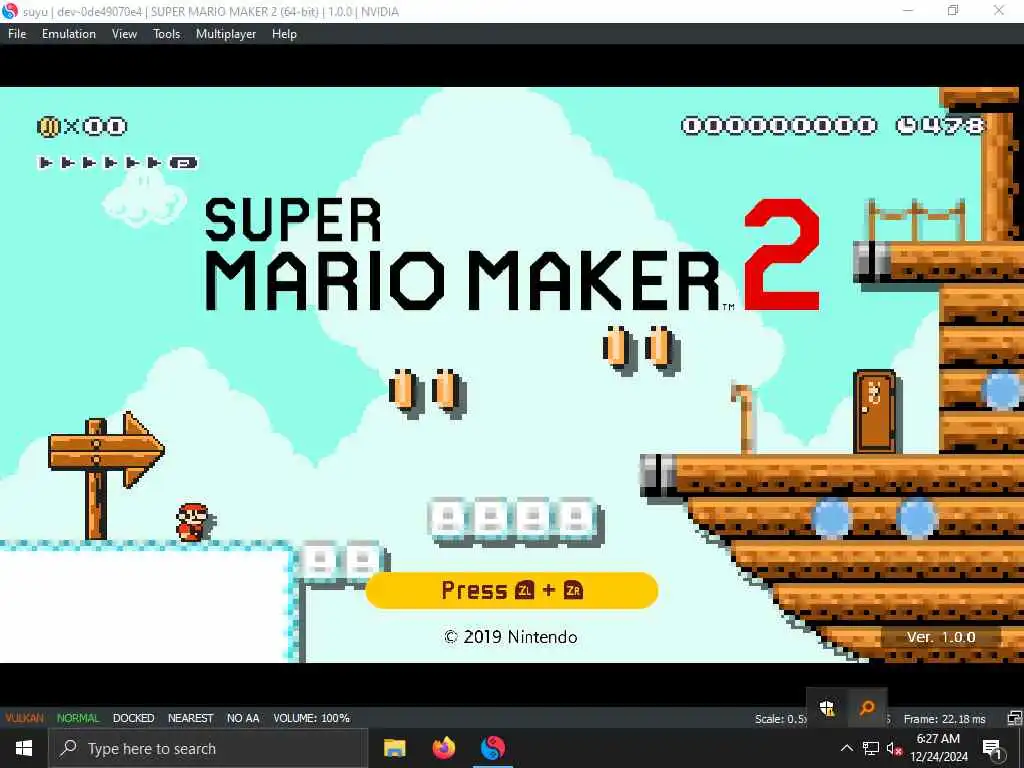Close the suyu emulator window

[x=999, y=11]
